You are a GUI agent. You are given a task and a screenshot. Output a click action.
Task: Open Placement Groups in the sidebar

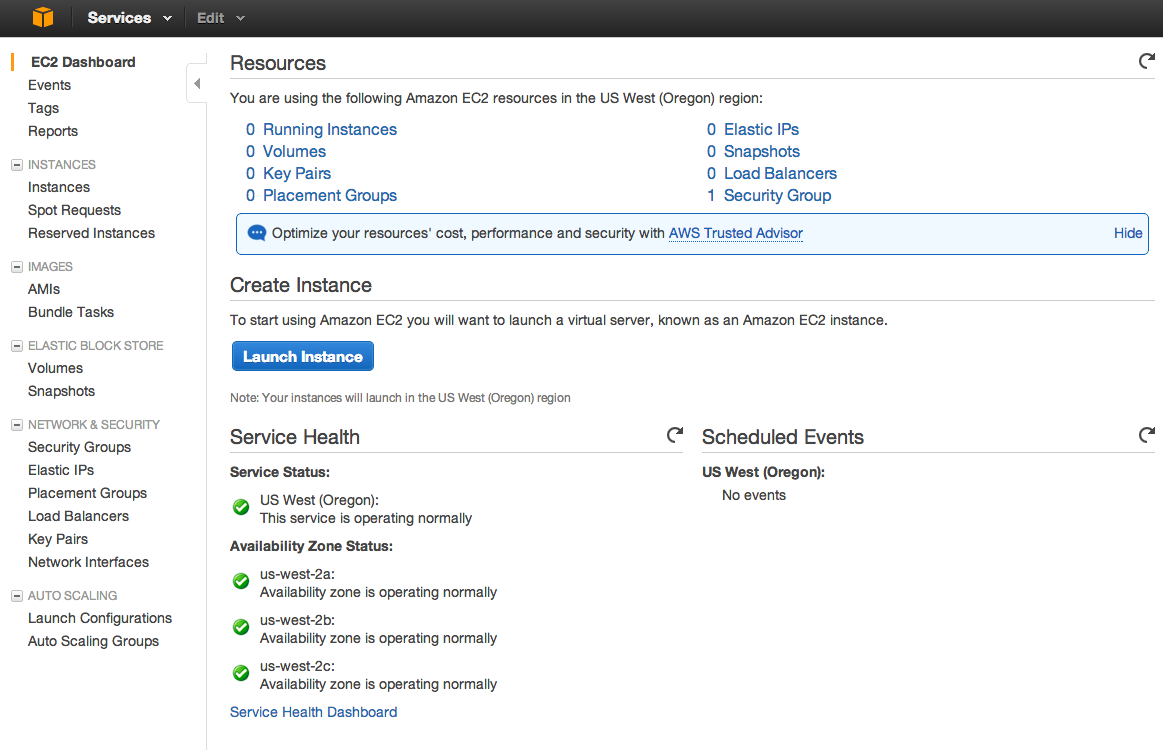88,493
